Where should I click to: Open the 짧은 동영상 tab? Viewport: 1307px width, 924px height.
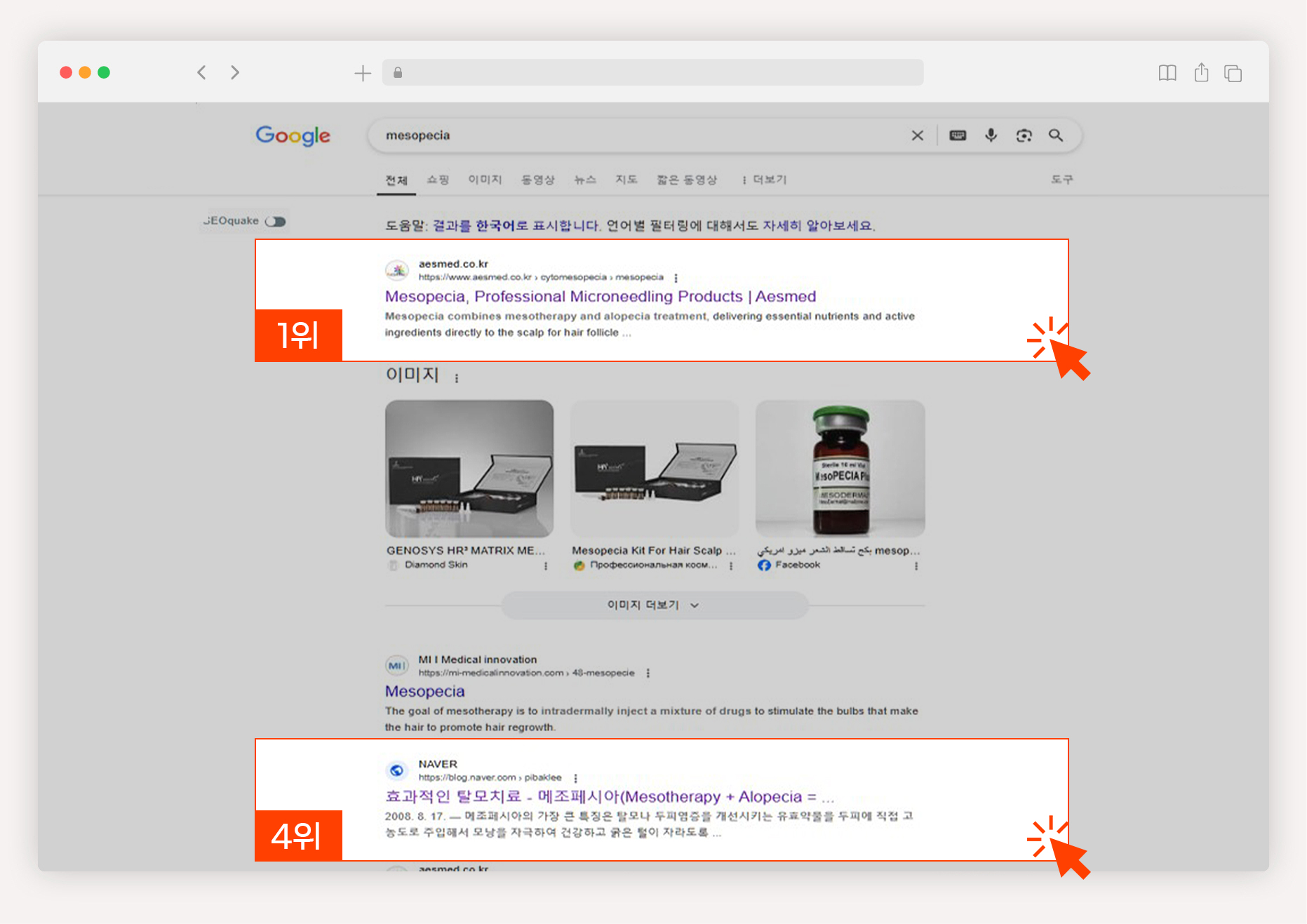686,180
